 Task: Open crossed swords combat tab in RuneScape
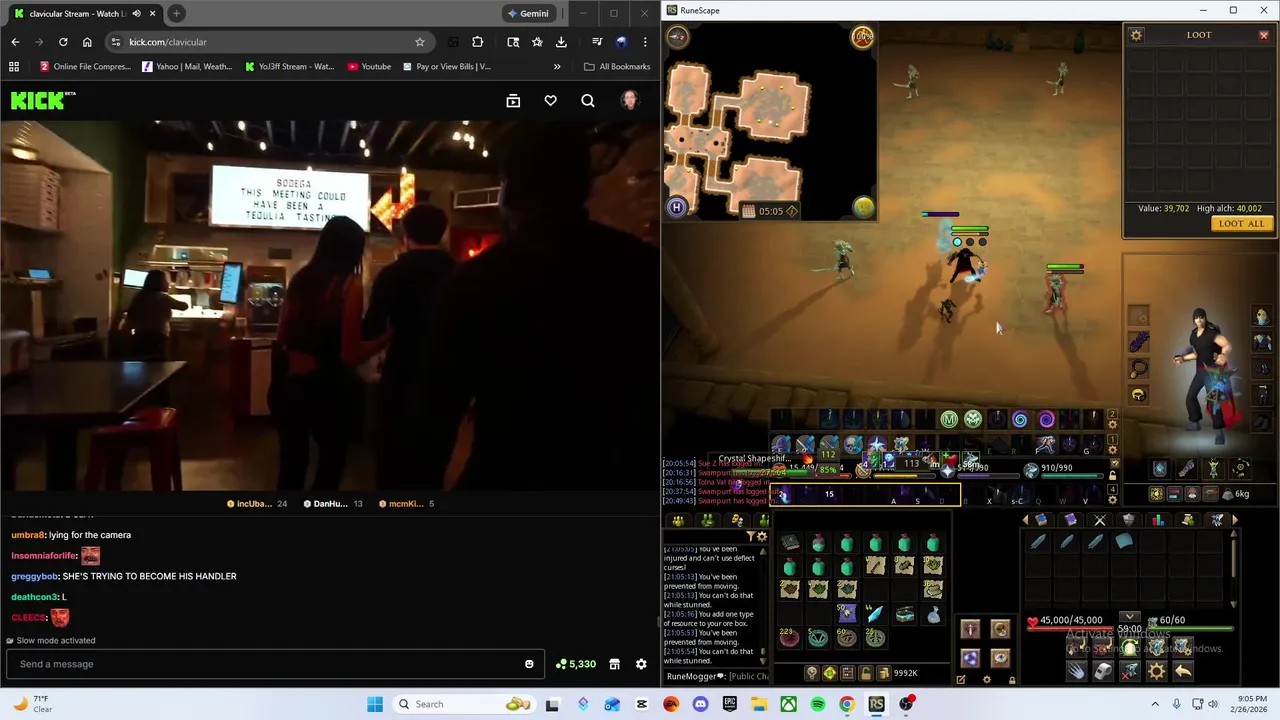1099,520
